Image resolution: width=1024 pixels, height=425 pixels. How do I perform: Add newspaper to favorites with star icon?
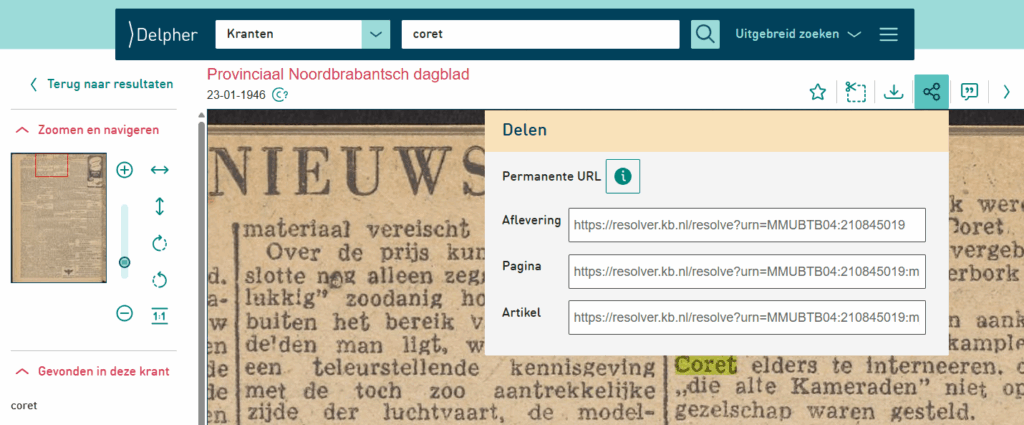pyautogui.click(x=817, y=92)
